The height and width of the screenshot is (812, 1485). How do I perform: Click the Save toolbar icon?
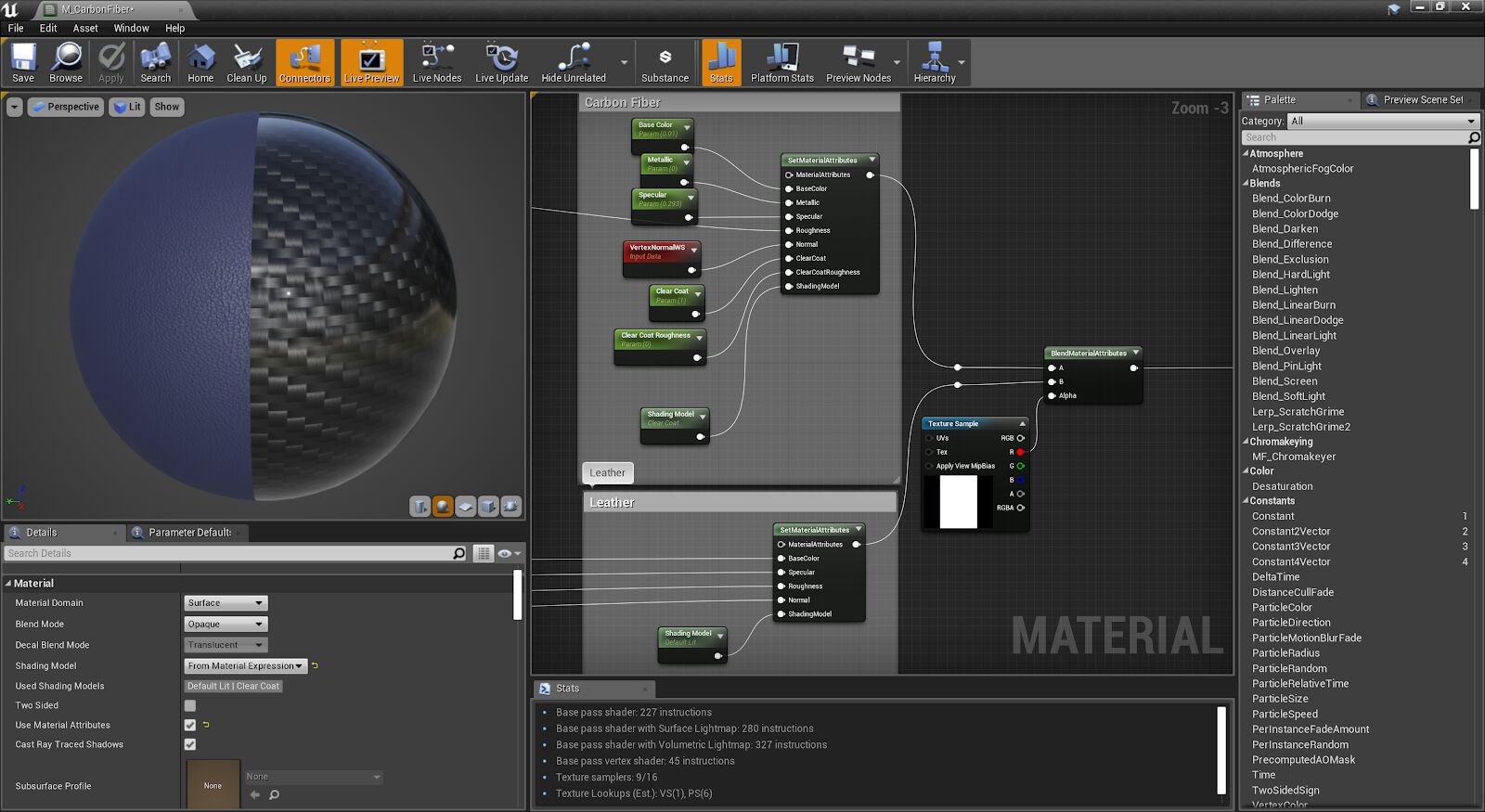click(23, 63)
